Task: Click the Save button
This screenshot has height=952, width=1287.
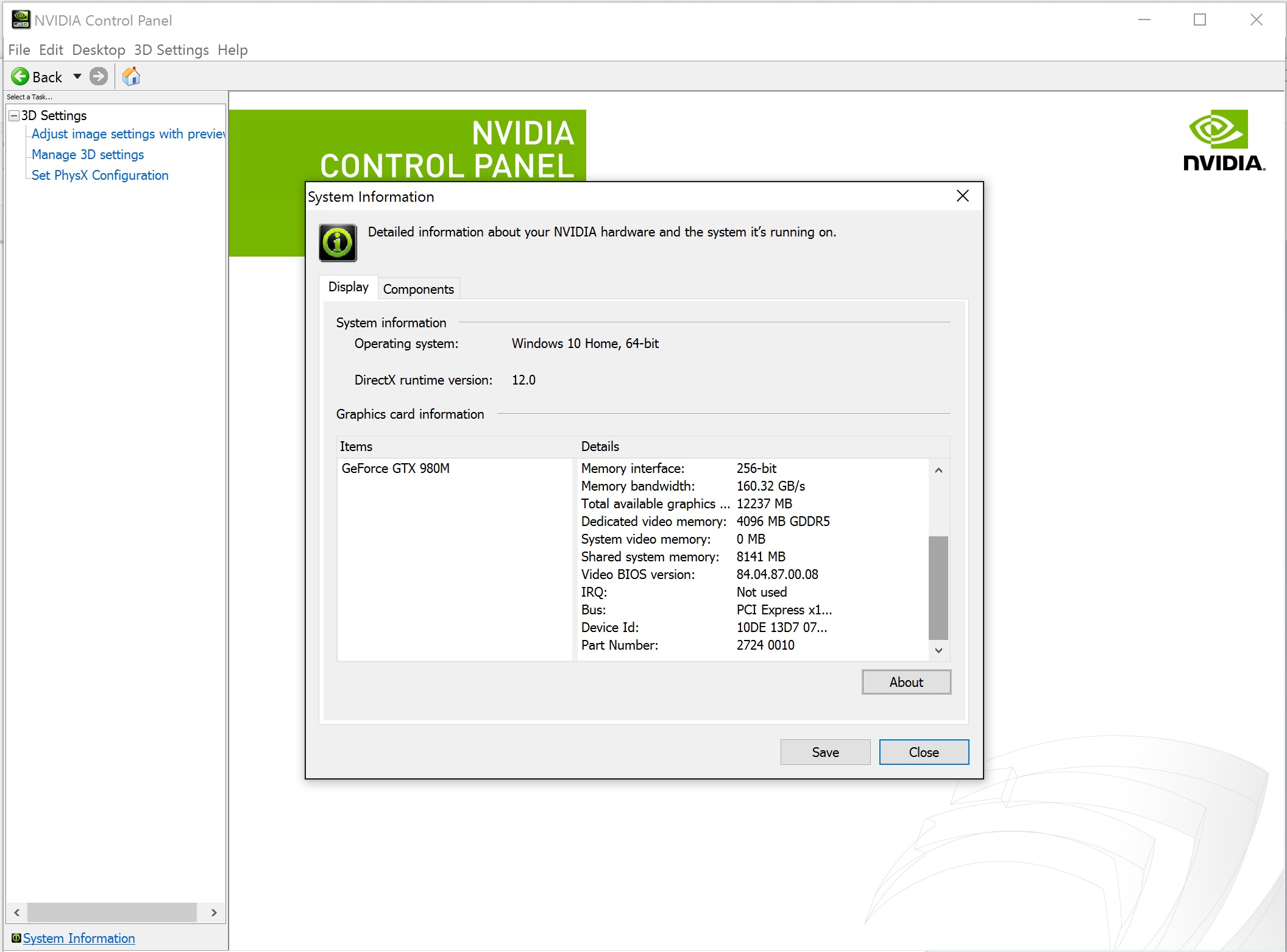Action: coord(825,752)
